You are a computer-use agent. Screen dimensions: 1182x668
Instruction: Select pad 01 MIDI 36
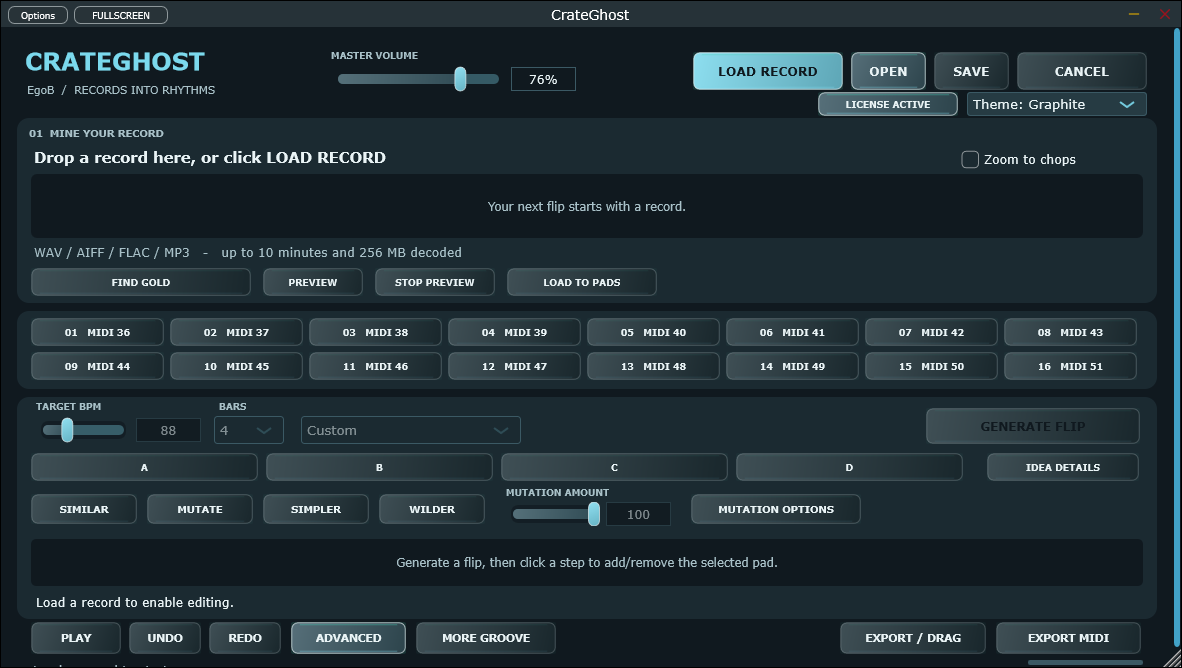[97, 332]
